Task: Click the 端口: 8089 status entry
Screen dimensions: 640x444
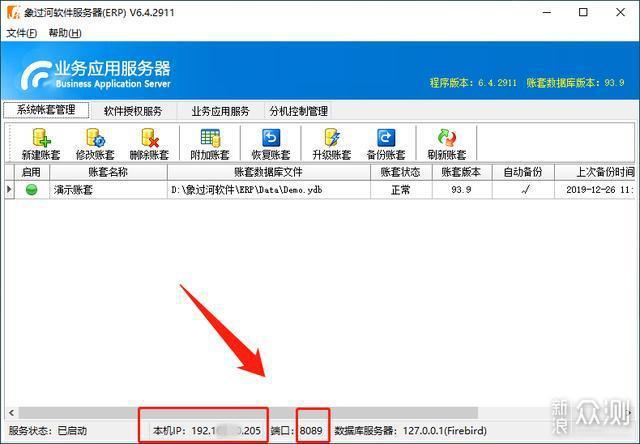Action: tap(296, 431)
